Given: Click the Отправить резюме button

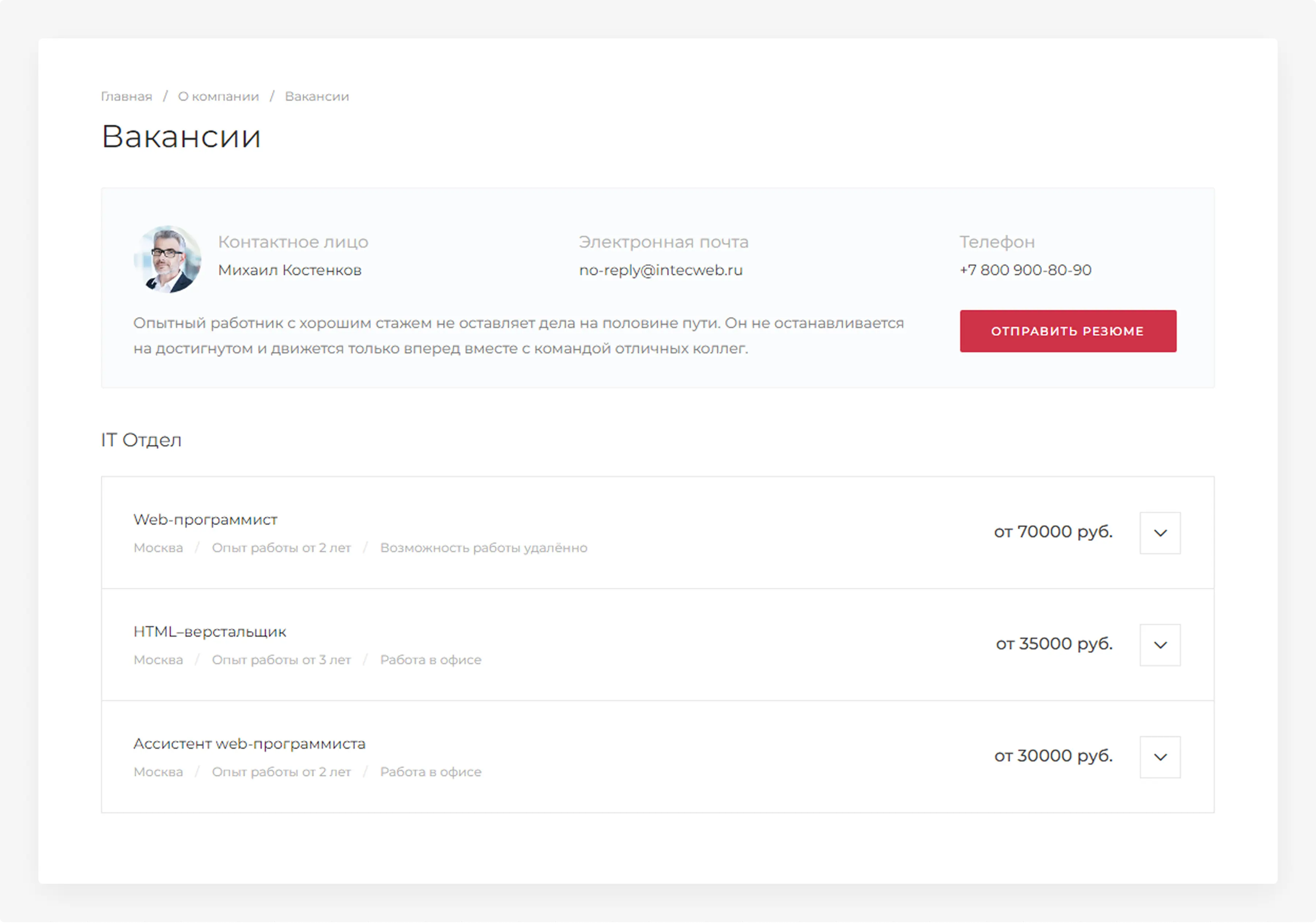Looking at the screenshot, I should (1068, 331).
